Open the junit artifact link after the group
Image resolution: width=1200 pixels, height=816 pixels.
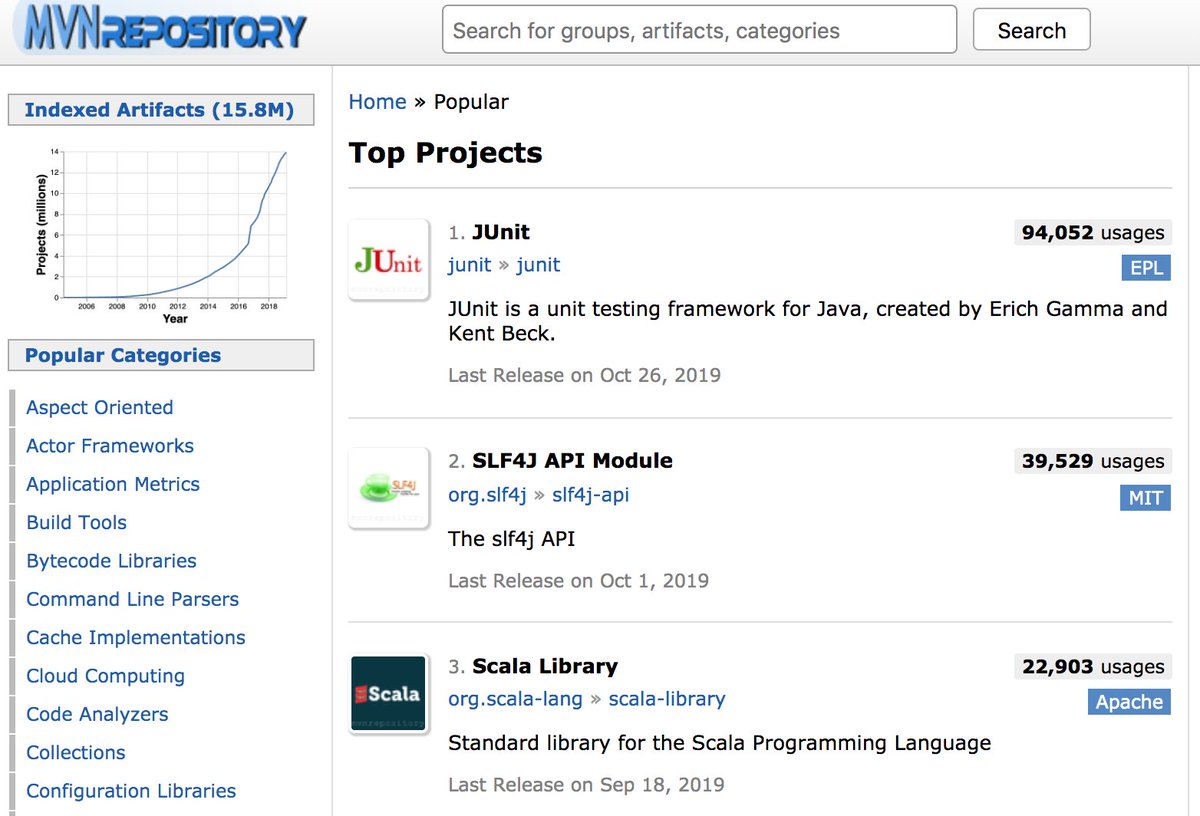point(538,265)
